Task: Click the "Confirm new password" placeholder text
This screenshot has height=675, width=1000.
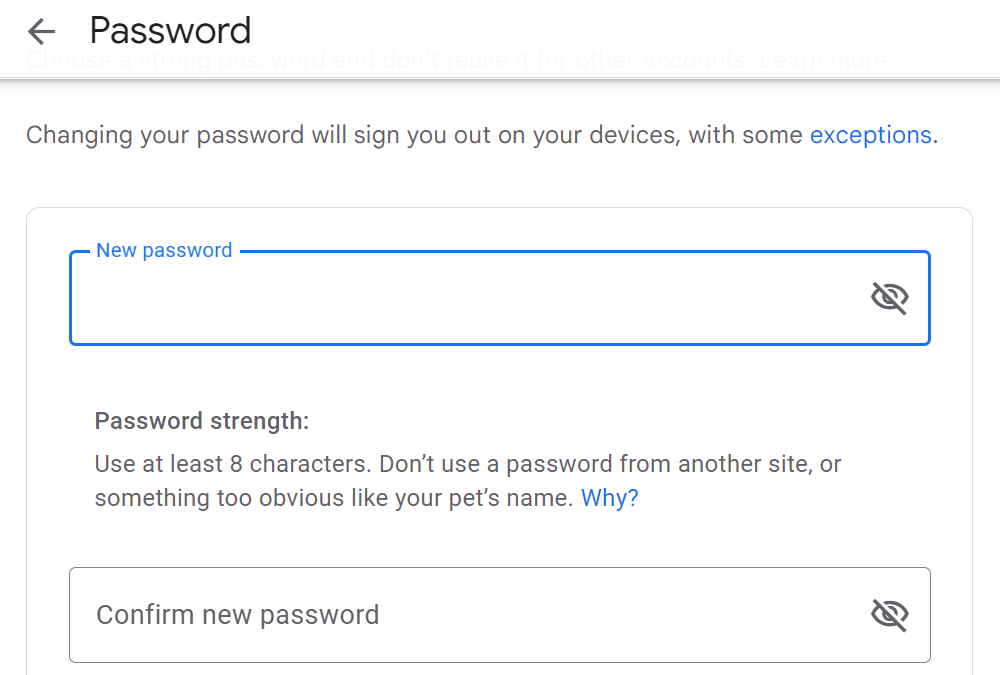Action: [x=237, y=615]
